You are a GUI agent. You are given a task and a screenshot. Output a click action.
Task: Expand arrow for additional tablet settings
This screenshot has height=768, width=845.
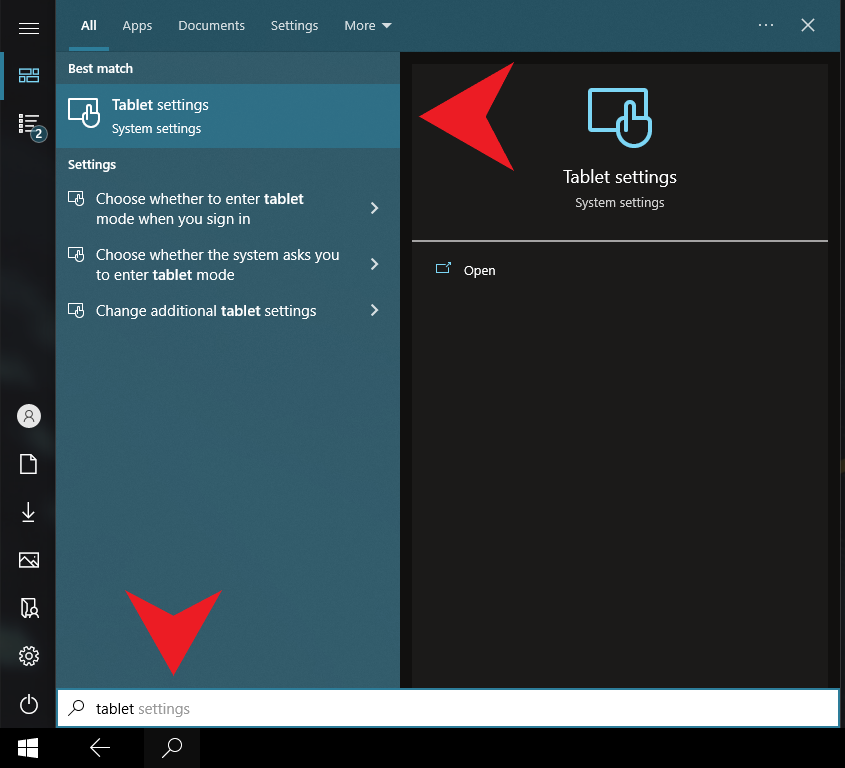375,311
